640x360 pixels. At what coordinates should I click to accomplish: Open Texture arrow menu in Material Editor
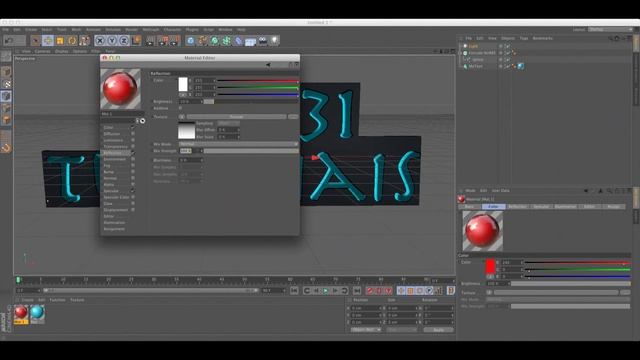tap(182, 117)
